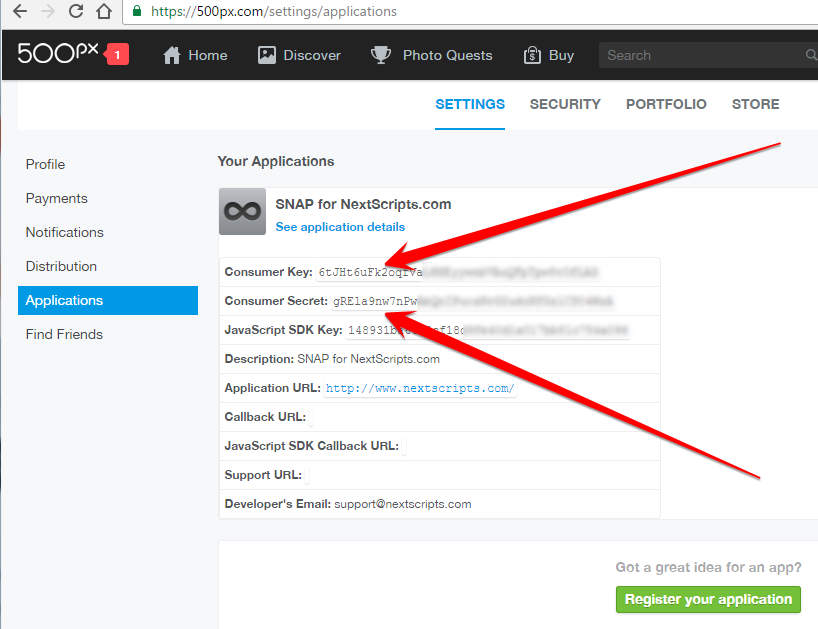Select Applications in the settings sidebar
This screenshot has width=818, height=629.
[108, 300]
